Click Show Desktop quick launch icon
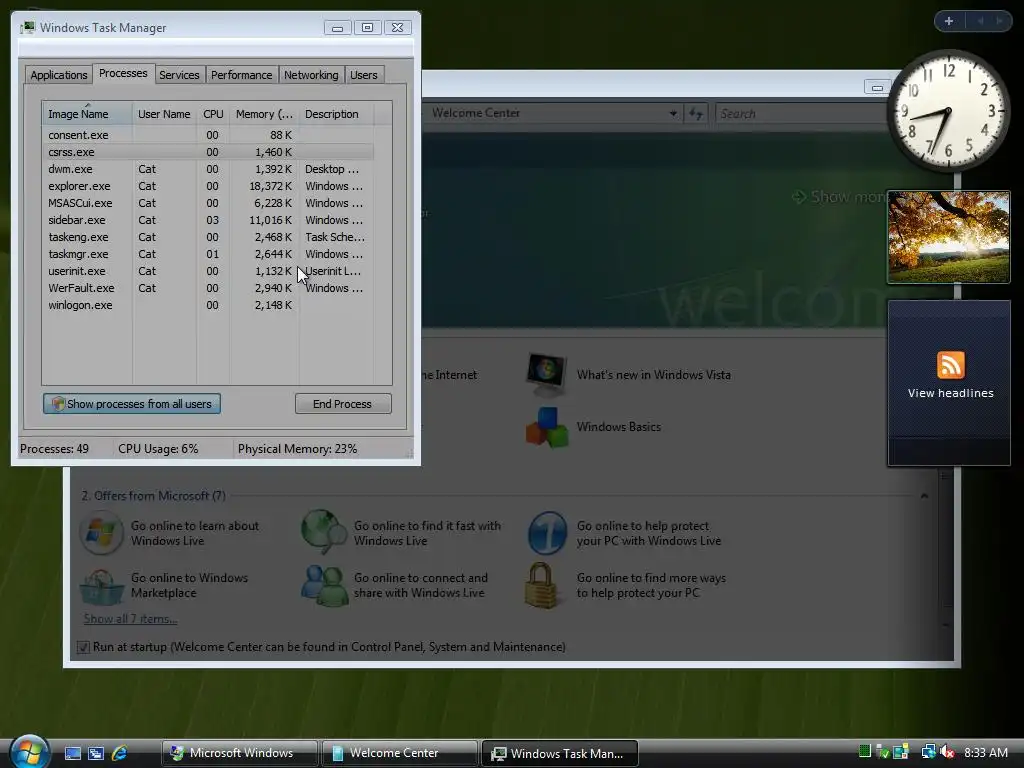 click(x=72, y=753)
